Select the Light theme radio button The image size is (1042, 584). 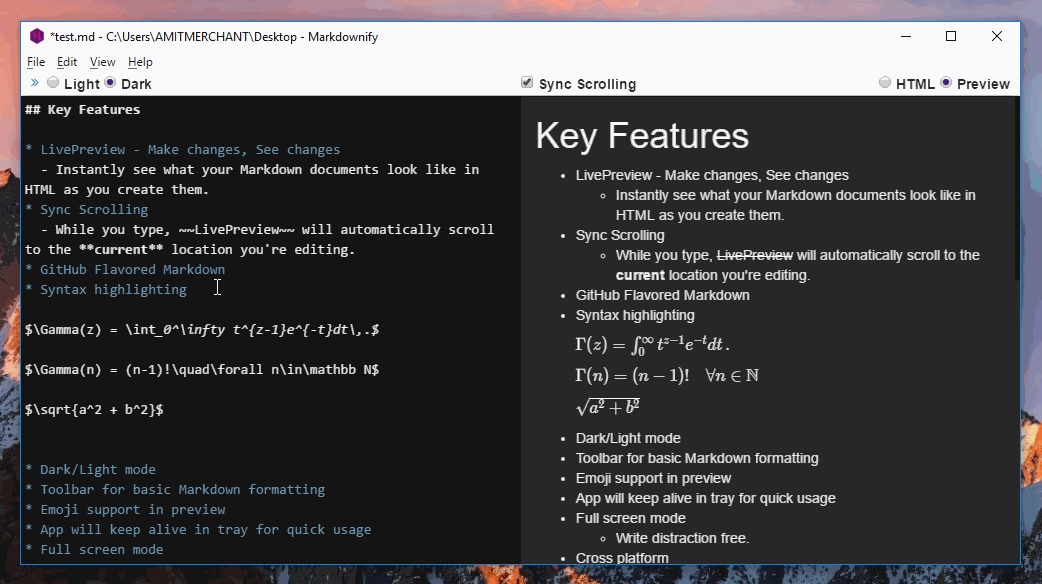click(52, 83)
